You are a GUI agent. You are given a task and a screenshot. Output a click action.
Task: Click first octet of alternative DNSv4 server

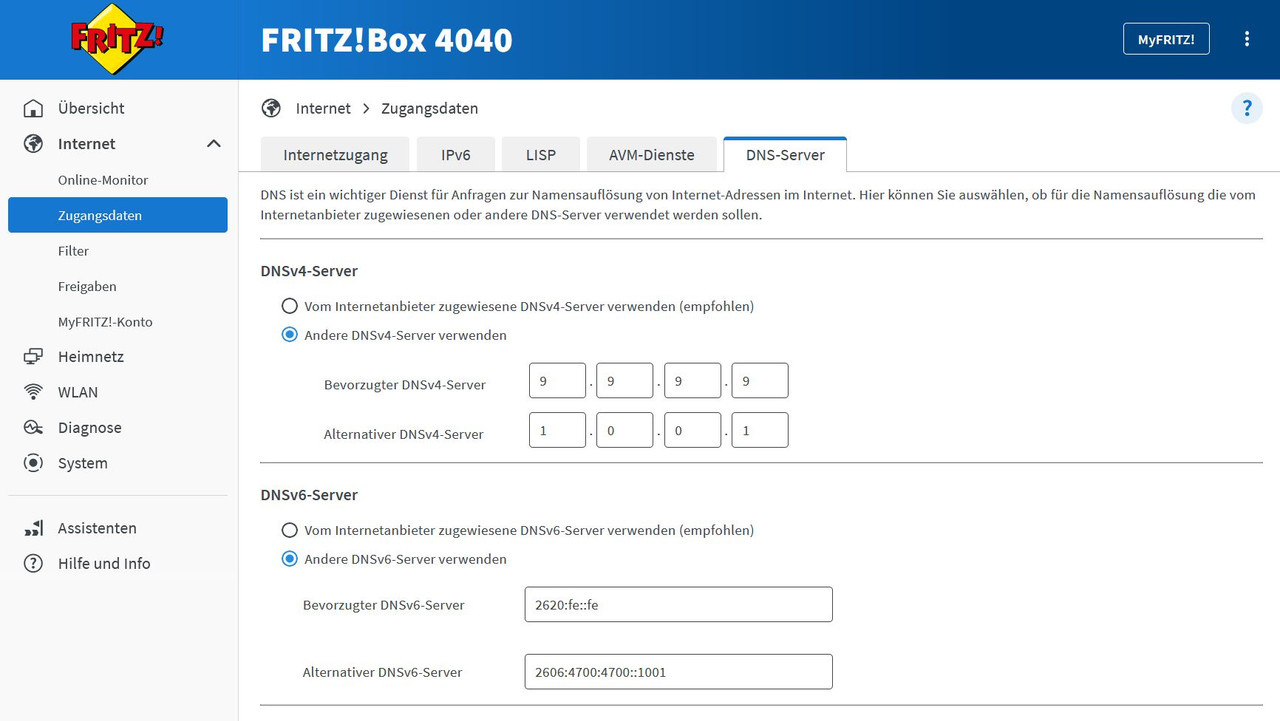click(x=557, y=430)
